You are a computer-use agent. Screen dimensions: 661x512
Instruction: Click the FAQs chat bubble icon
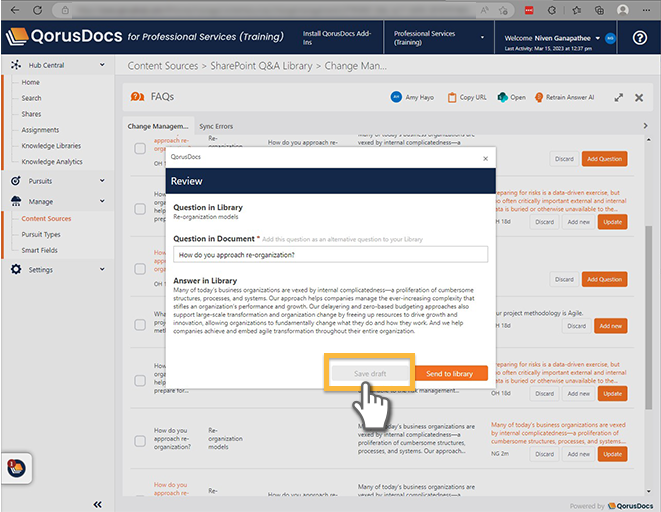coord(137,97)
